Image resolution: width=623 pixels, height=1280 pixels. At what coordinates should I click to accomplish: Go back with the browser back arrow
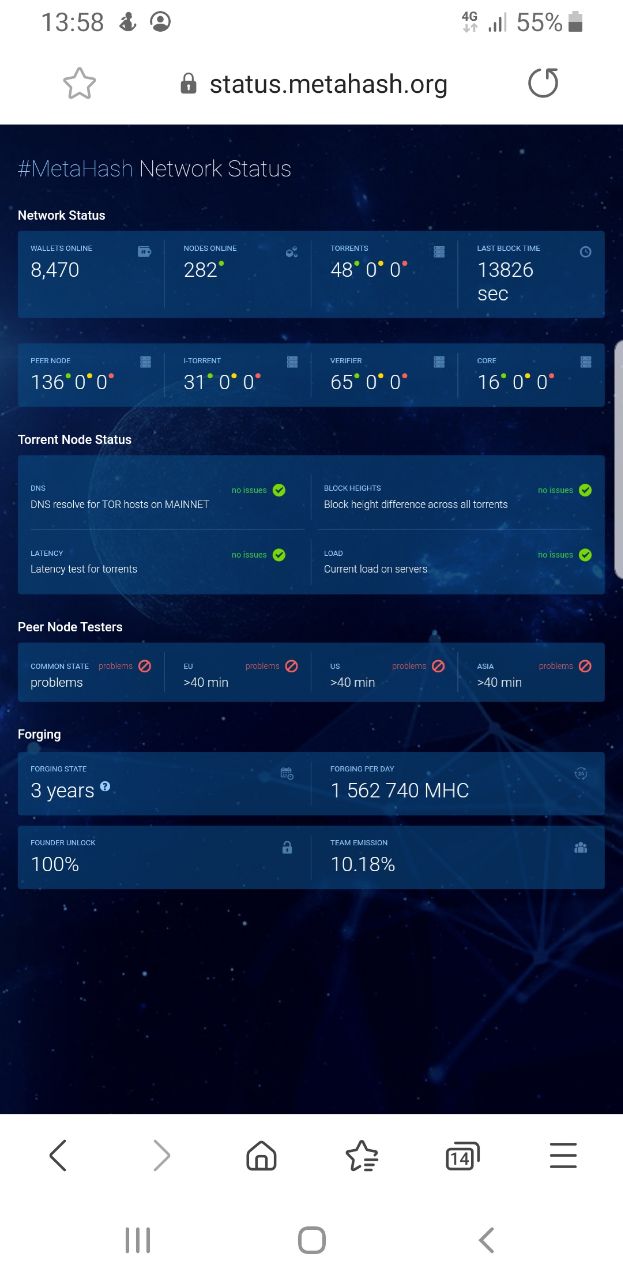tap(58, 1156)
